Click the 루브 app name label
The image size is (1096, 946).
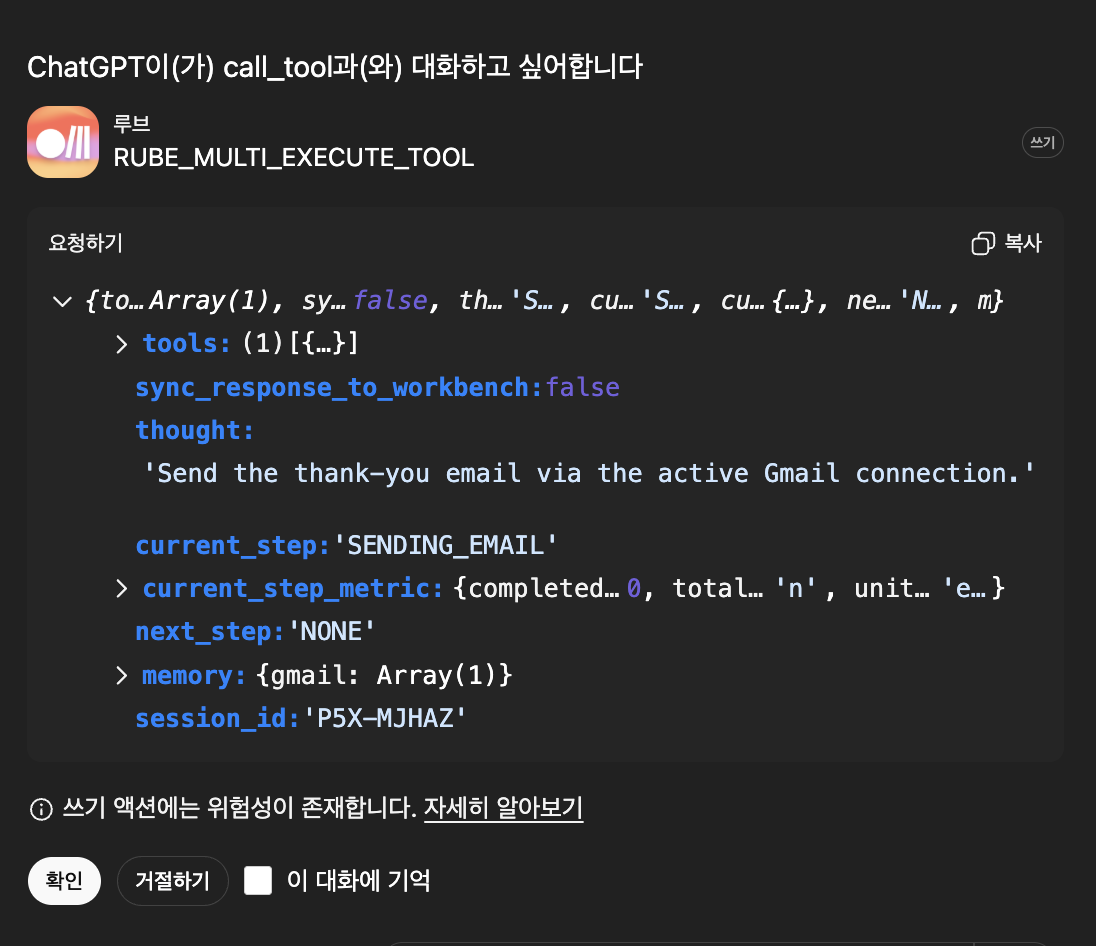point(131,124)
